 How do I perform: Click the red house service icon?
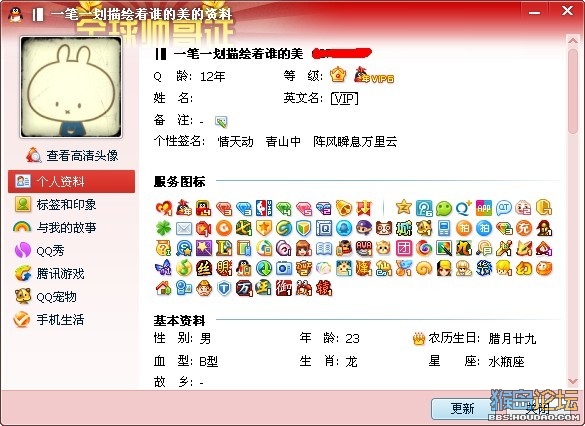[163, 288]
